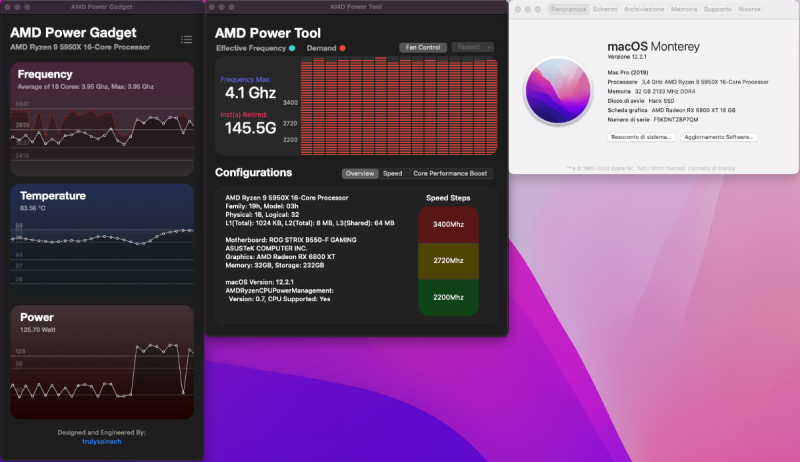This screenshot has width=800, height=462.
Task: Open the Archiviazione tab
Action: (644, 9)
